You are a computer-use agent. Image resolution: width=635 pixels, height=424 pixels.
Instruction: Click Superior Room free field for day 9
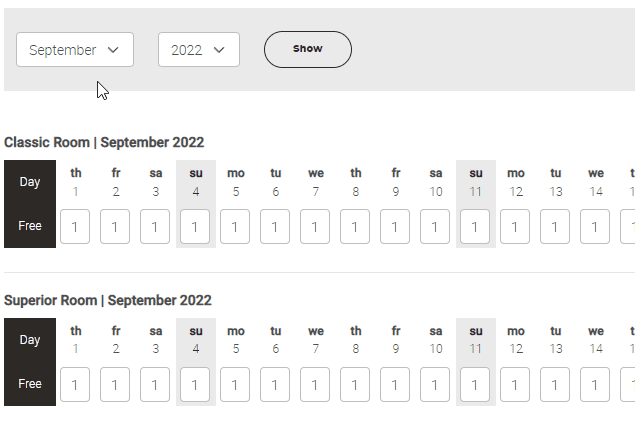pos(395,384)
